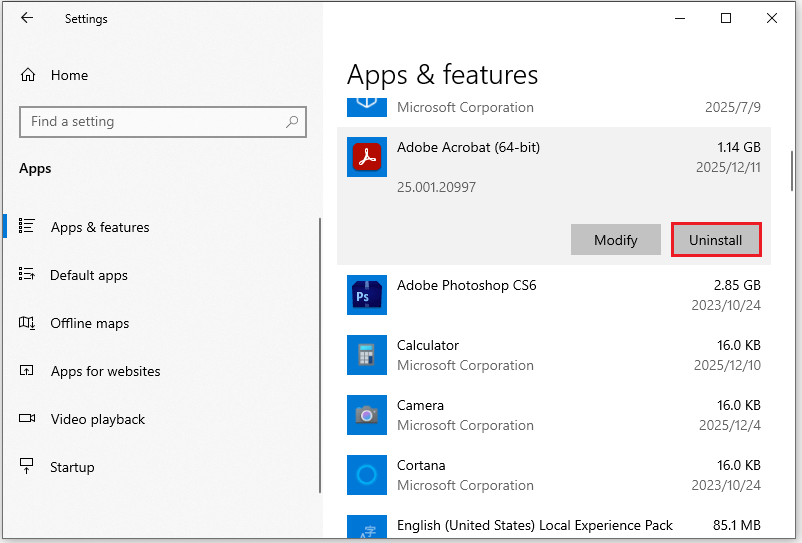This screenshot has height=543, width=802.
Task: Click the Apps section header in sidebar
Action: point(35,168)
